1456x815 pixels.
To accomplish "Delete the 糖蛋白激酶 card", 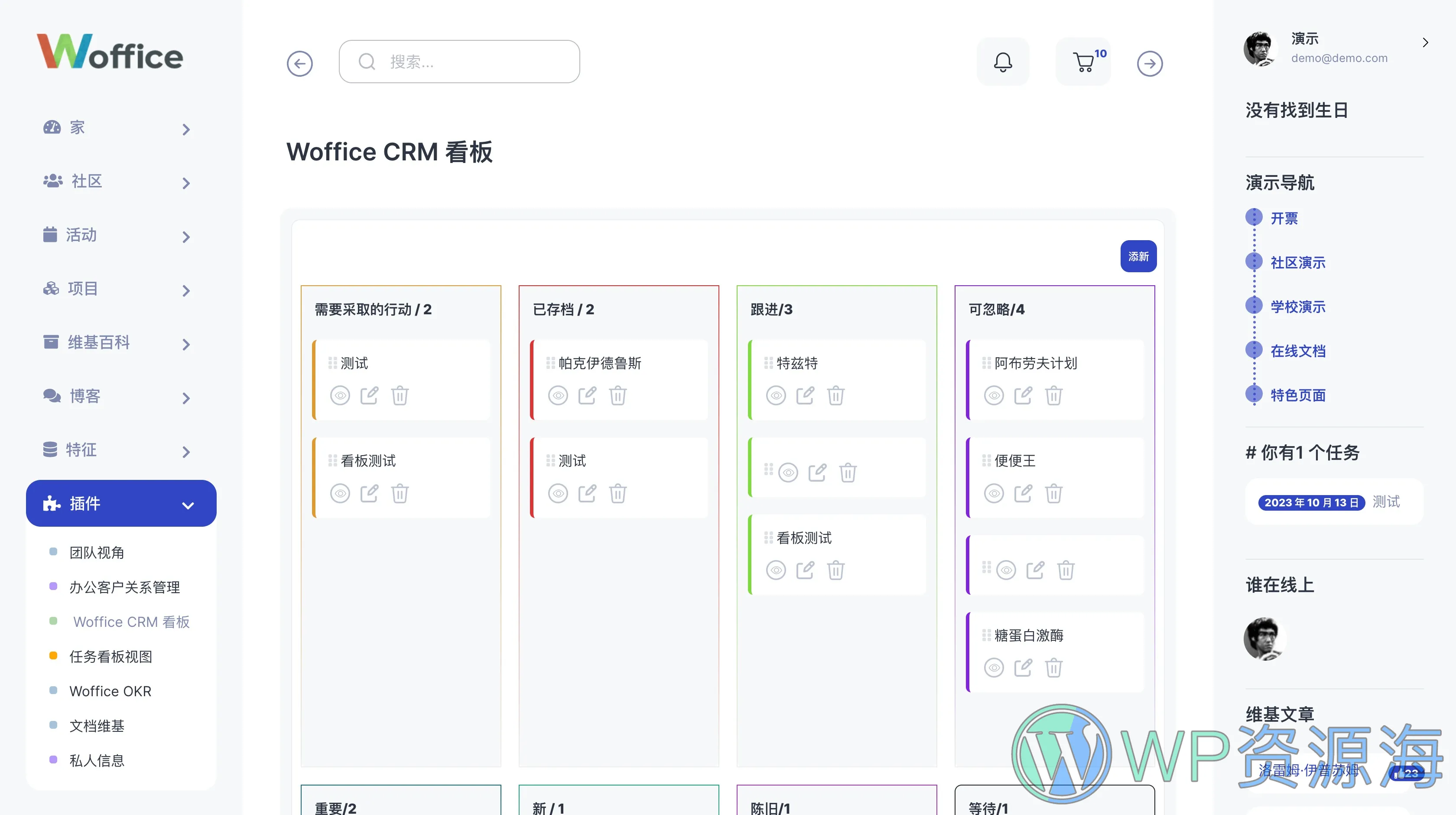I will tap(1054, 667).
